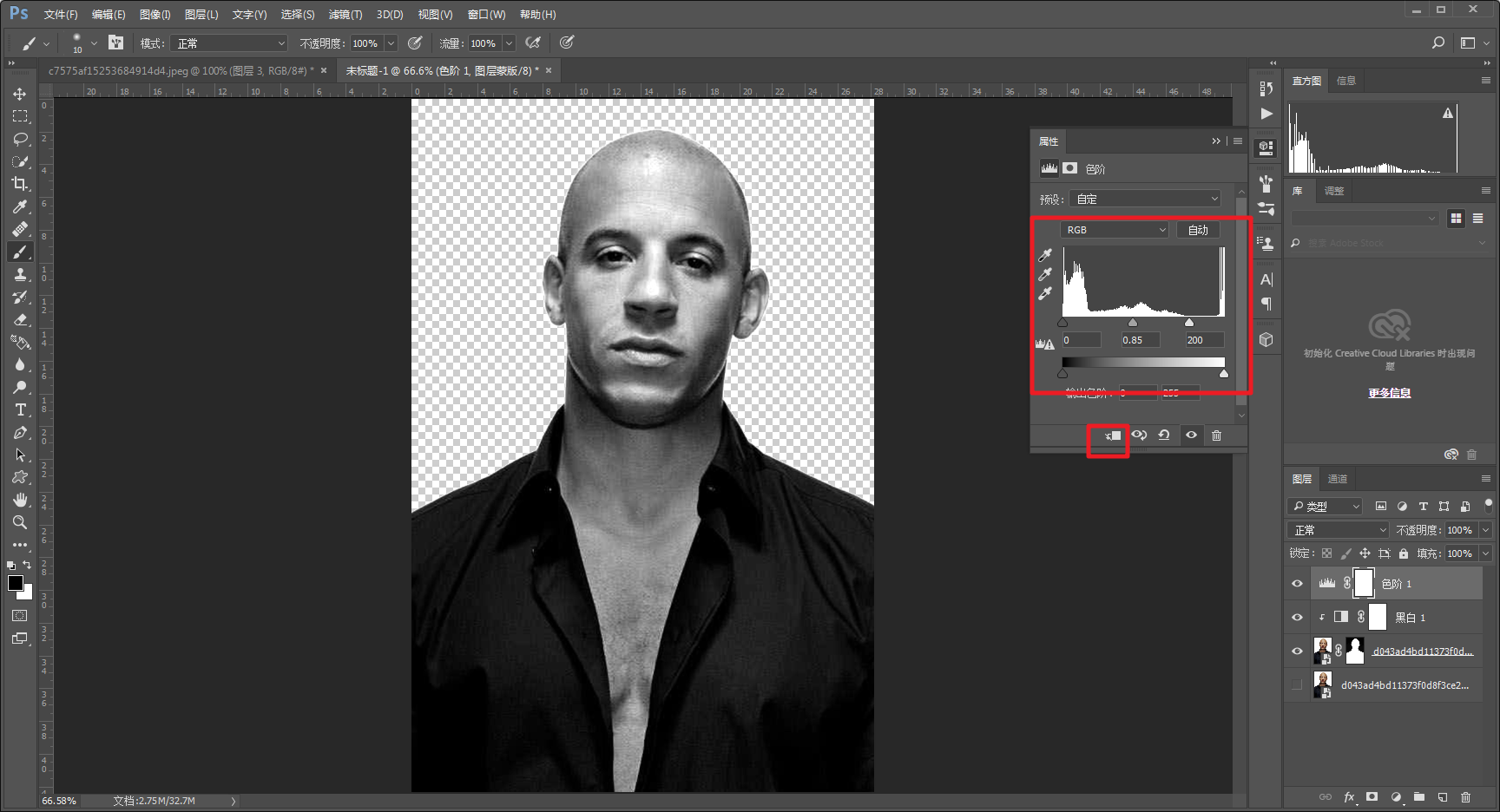1500x812 pixels.
Task: Select the Move tool
Action: [20, 94]
